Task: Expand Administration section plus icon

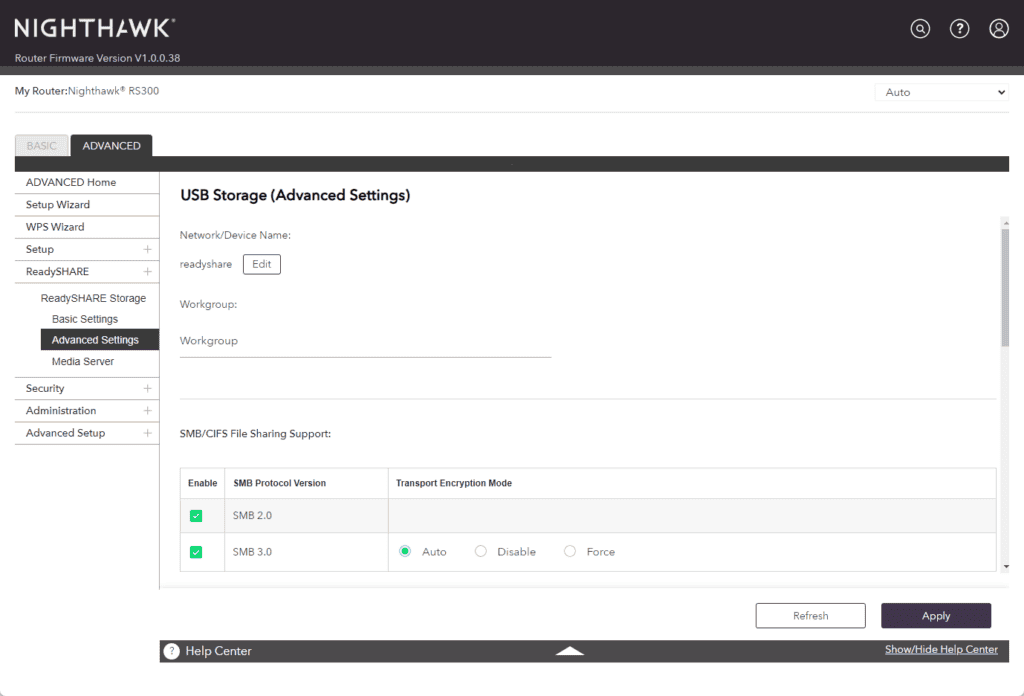Action: click(x=147, y=411)
